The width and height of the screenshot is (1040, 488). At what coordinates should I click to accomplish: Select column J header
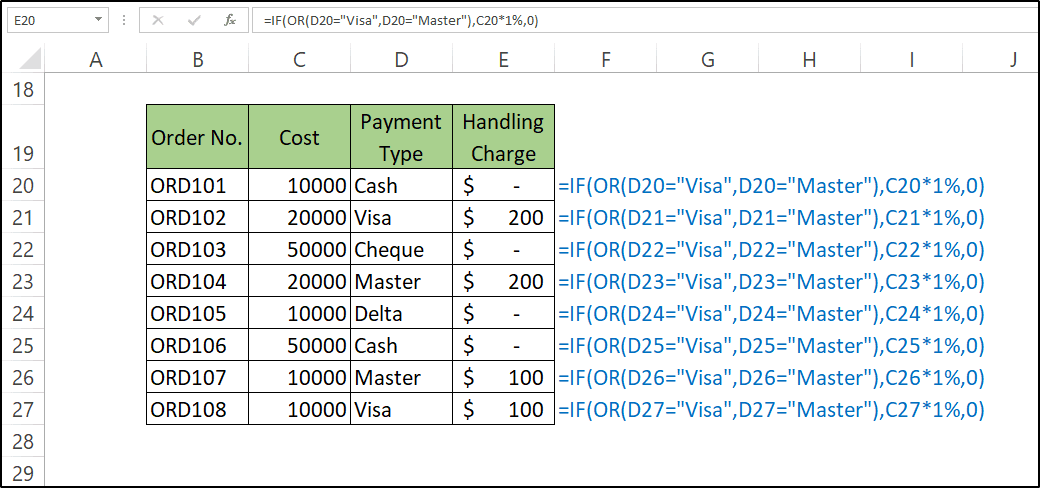(998, 60)
